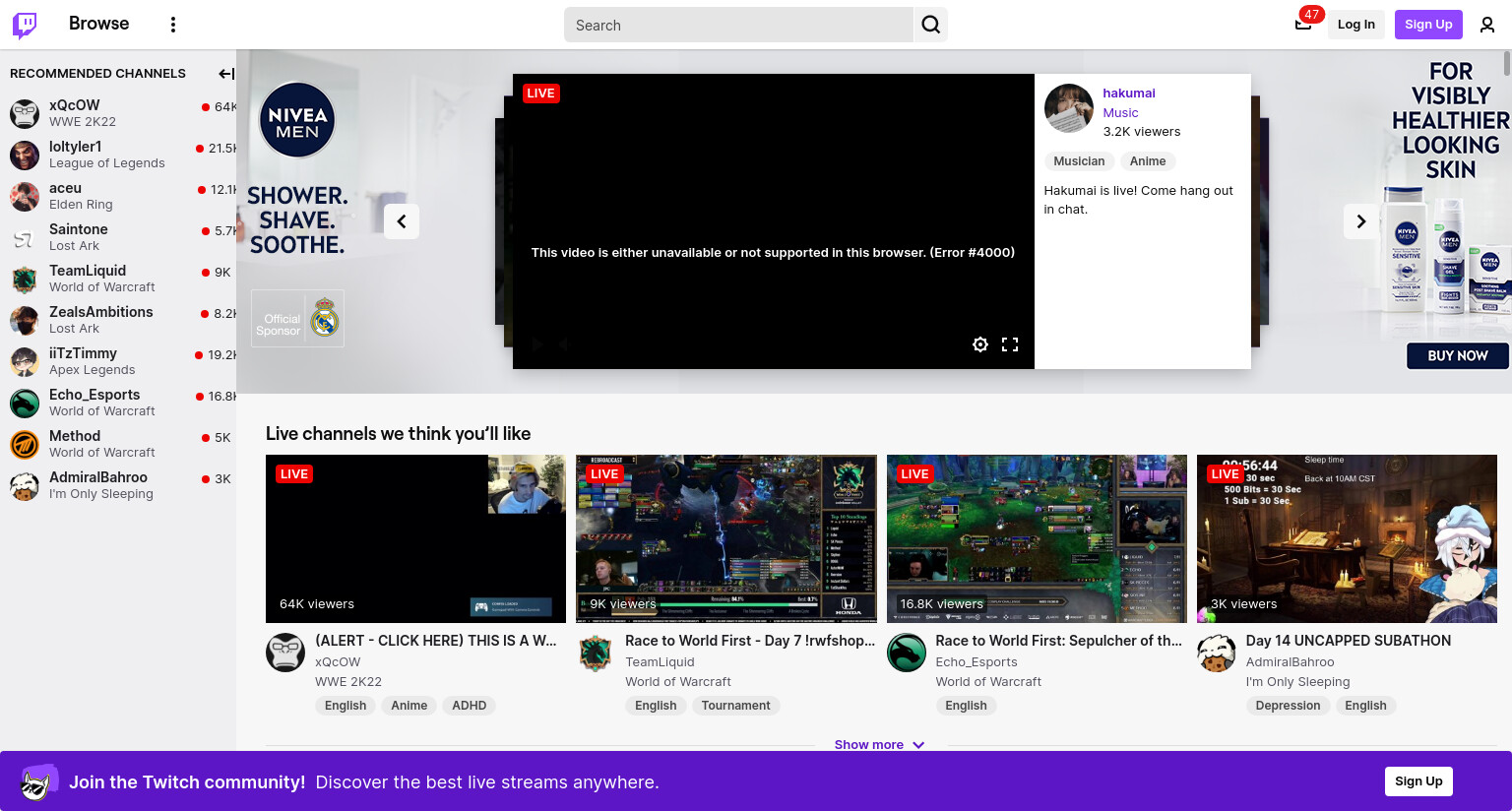The image size is (1512, 811).
Task: Click Saintone avatar in sidebar
Action: (25, 237)
